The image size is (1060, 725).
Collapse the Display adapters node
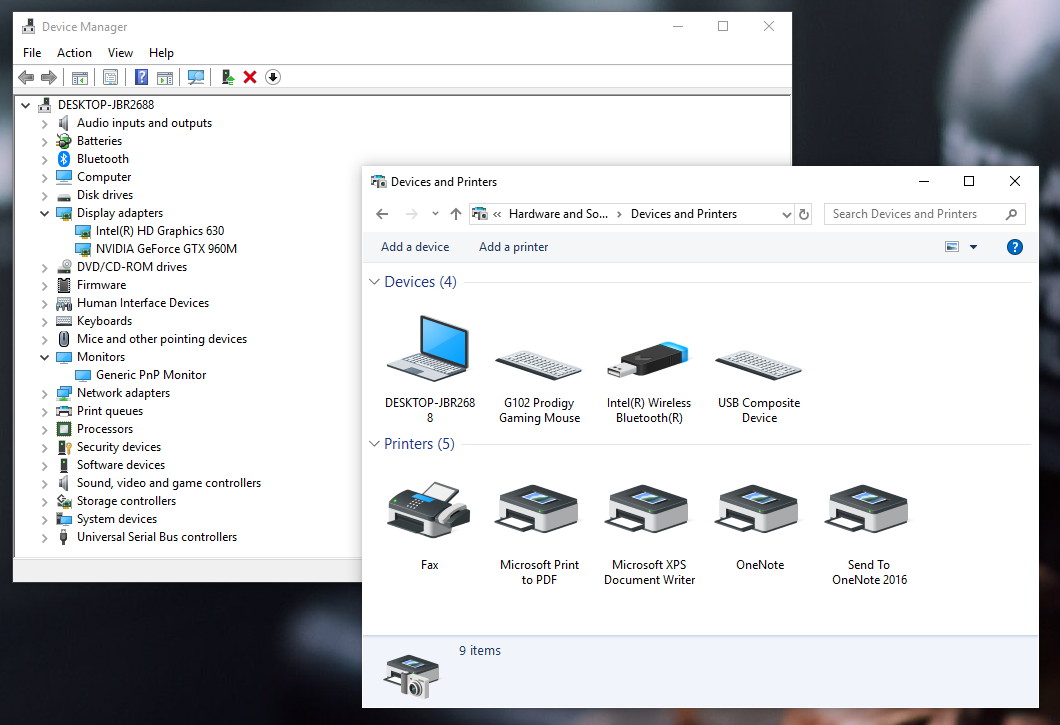click(x=45, y=213)
